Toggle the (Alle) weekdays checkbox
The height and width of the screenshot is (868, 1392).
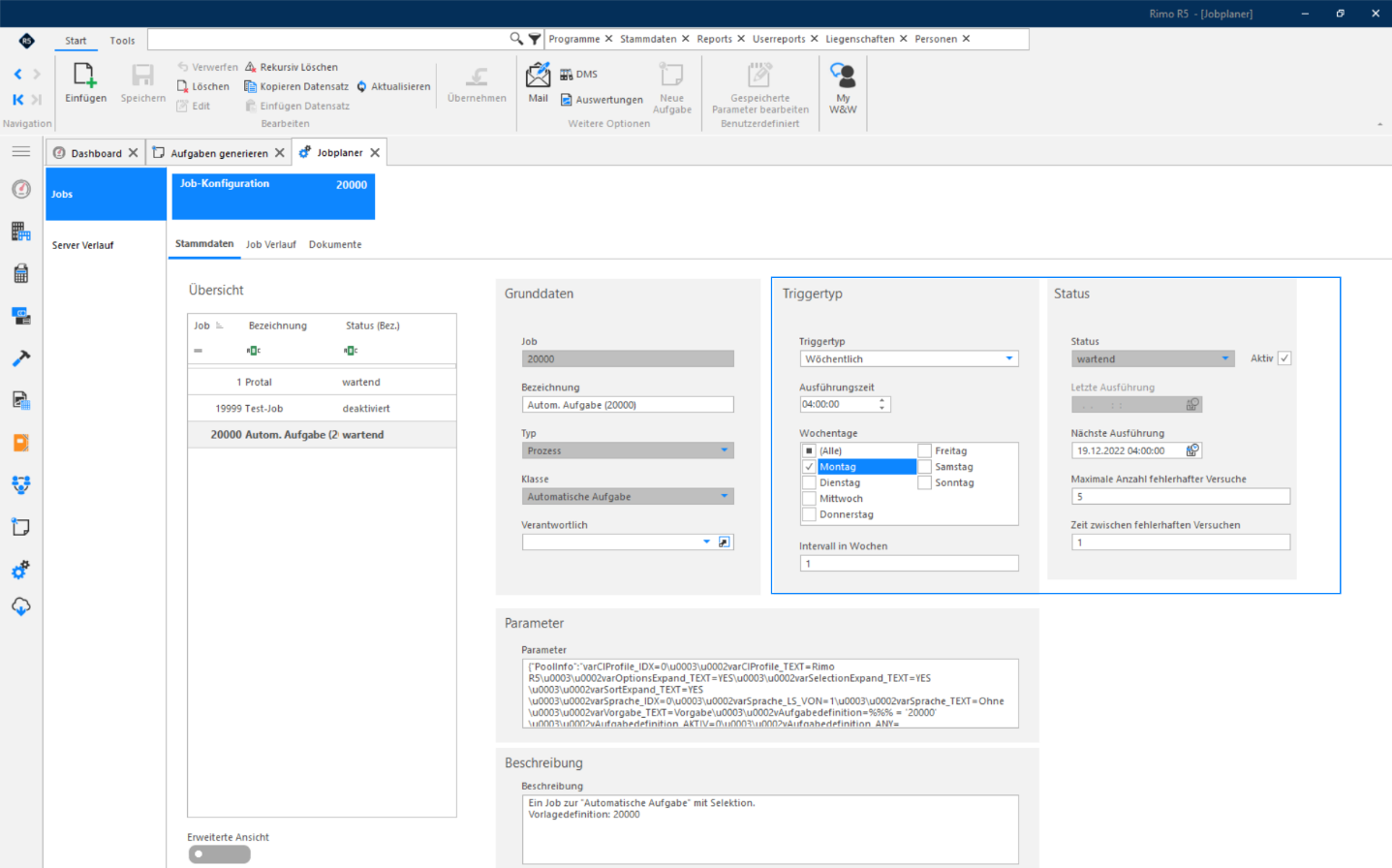coord(809,450)
